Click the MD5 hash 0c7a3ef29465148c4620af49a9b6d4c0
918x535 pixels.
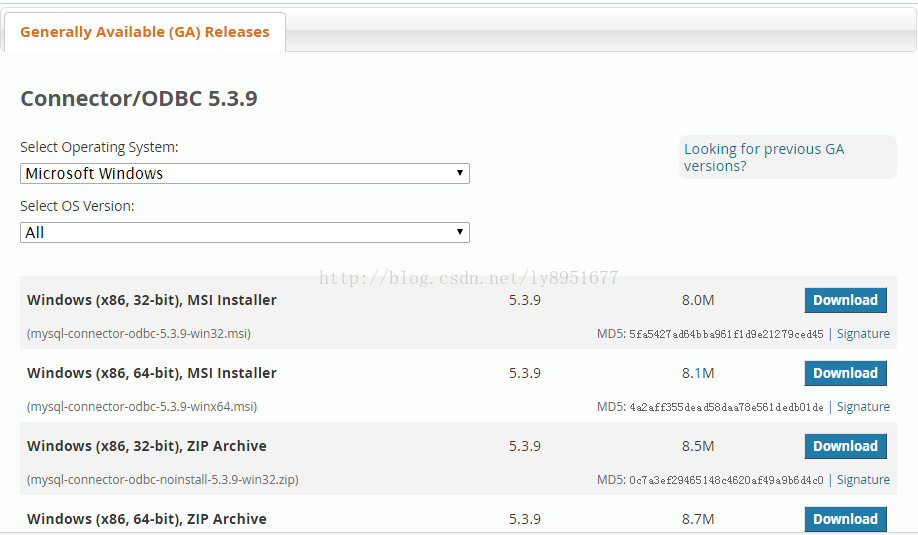(x=726, y=481)
